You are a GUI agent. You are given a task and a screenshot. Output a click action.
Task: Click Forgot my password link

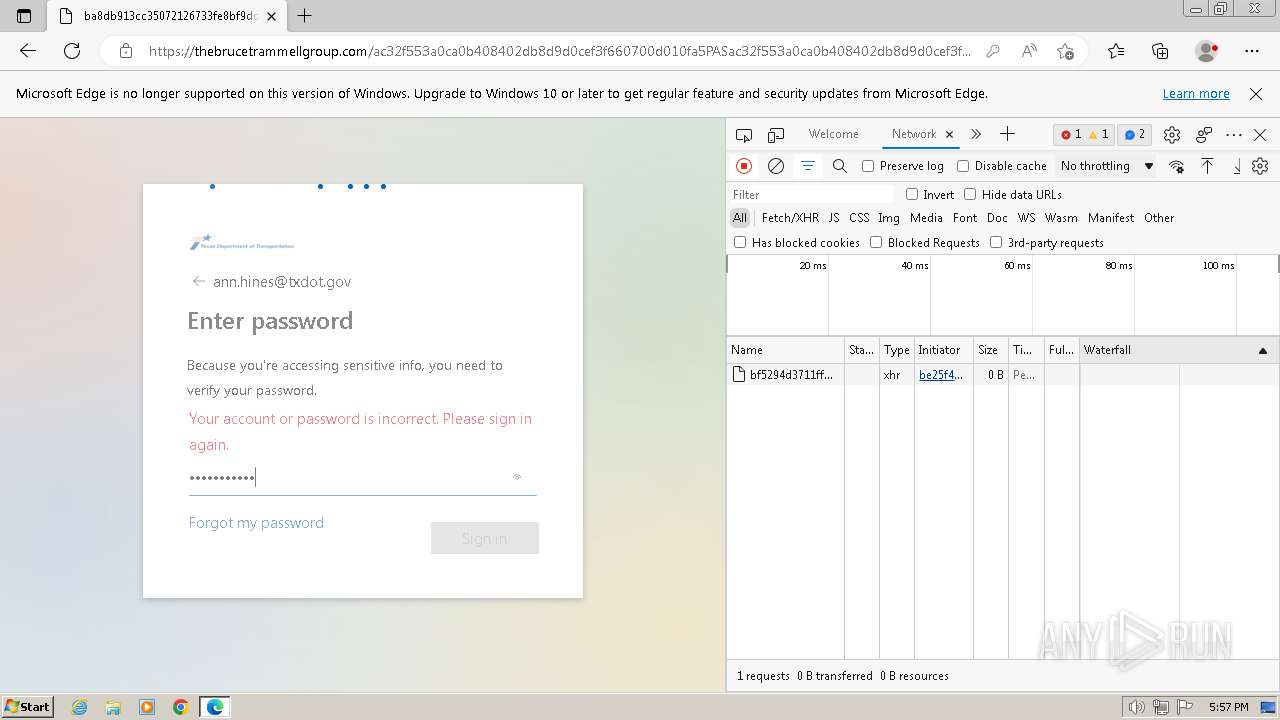pos(256,523)
